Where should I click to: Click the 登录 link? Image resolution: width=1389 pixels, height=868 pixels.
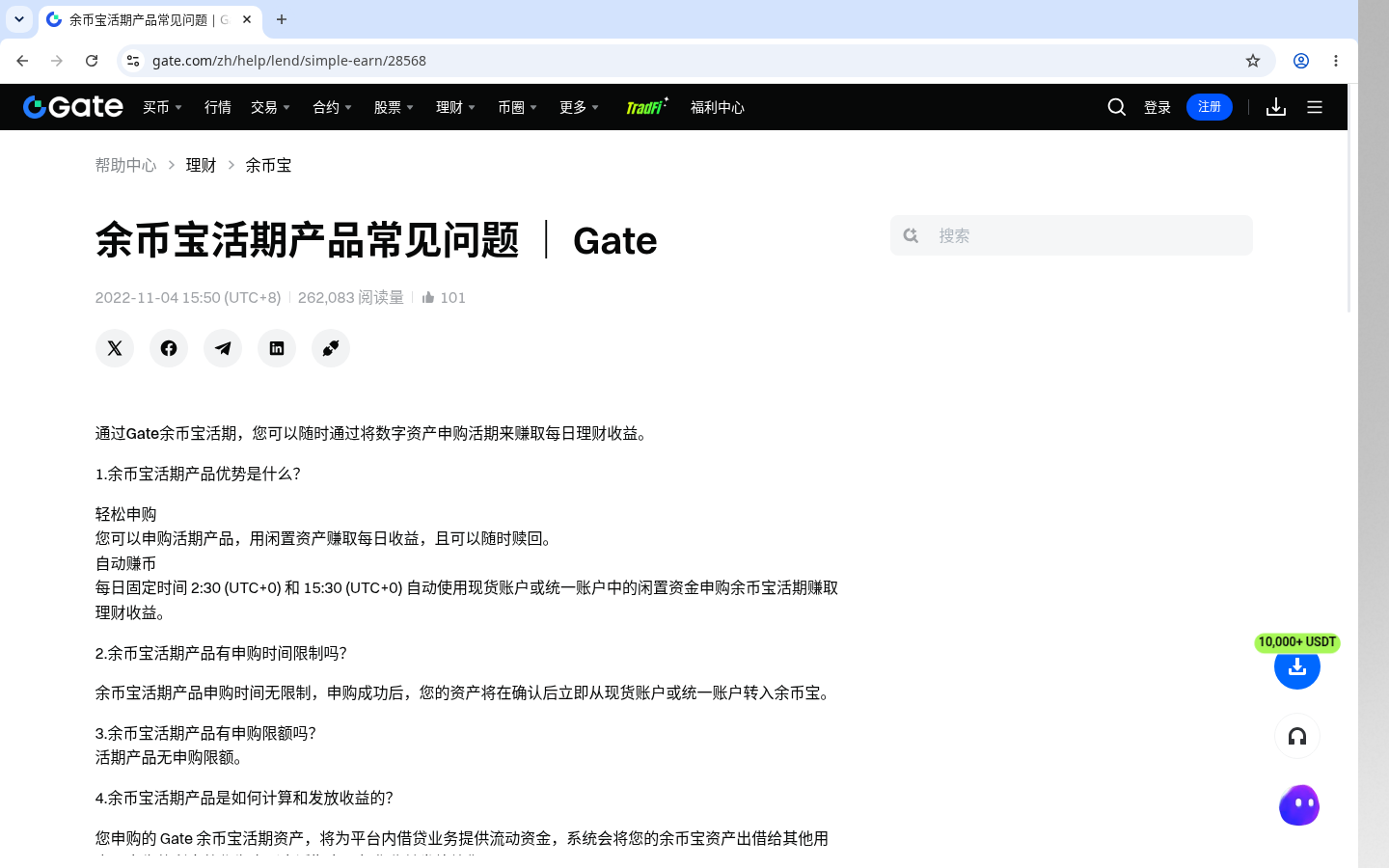(1157, 107)
